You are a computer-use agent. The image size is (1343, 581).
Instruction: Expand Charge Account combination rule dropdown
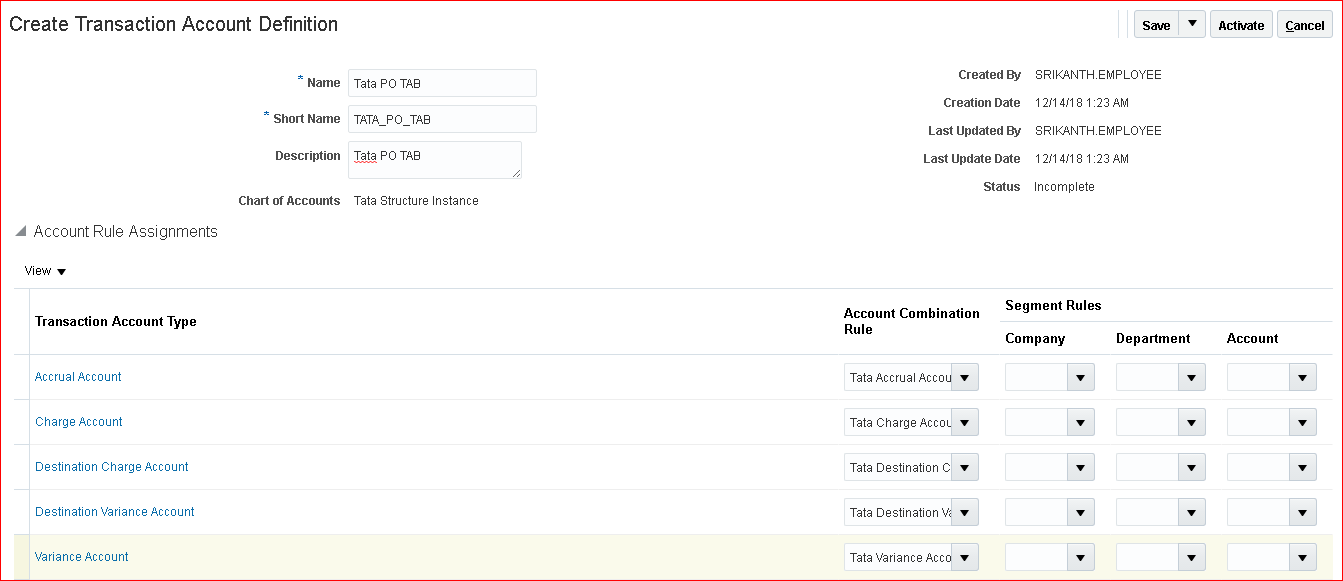(964, 423)
